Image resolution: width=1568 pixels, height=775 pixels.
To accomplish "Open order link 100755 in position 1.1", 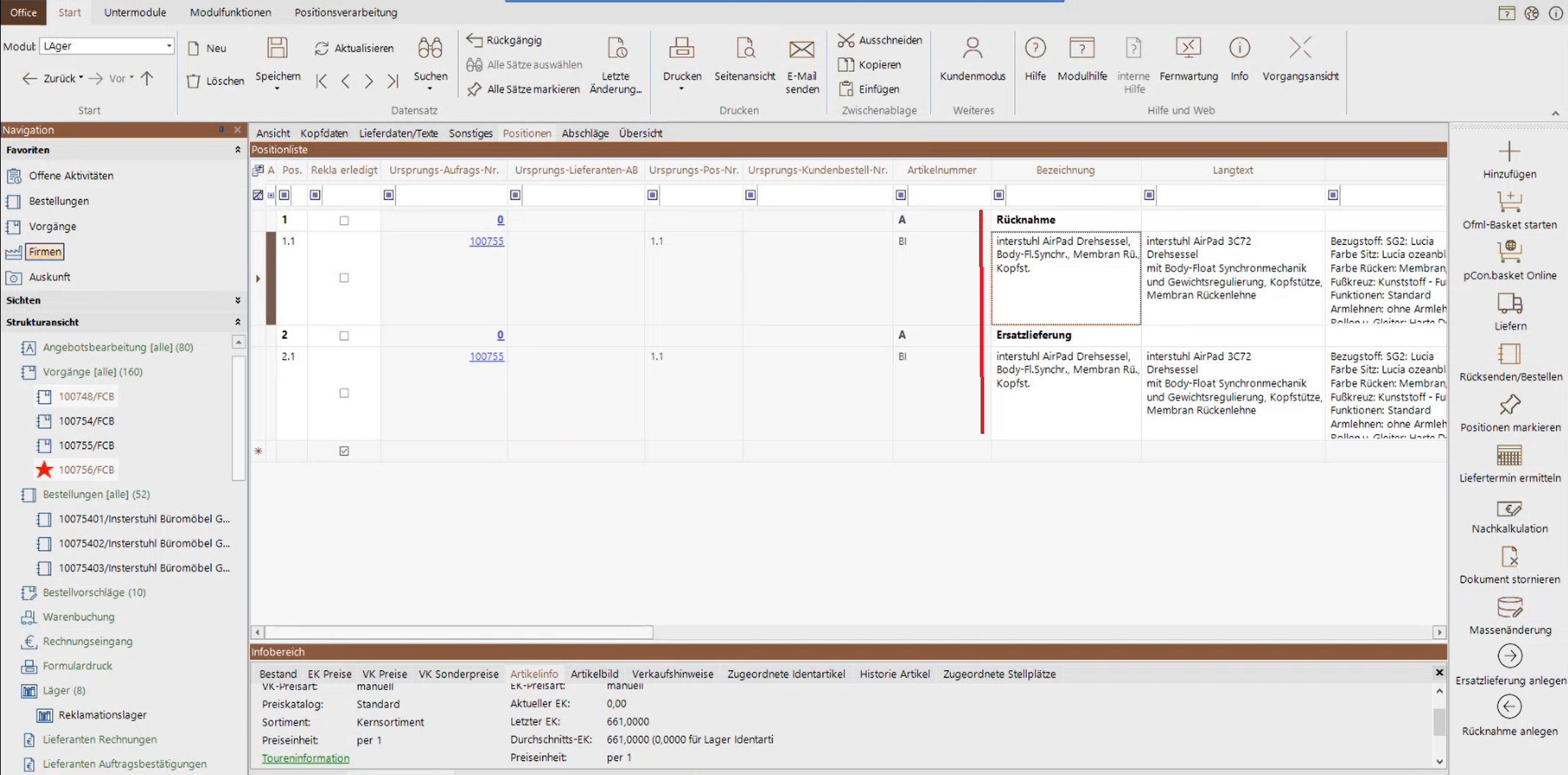I will (x=486, y=241).
